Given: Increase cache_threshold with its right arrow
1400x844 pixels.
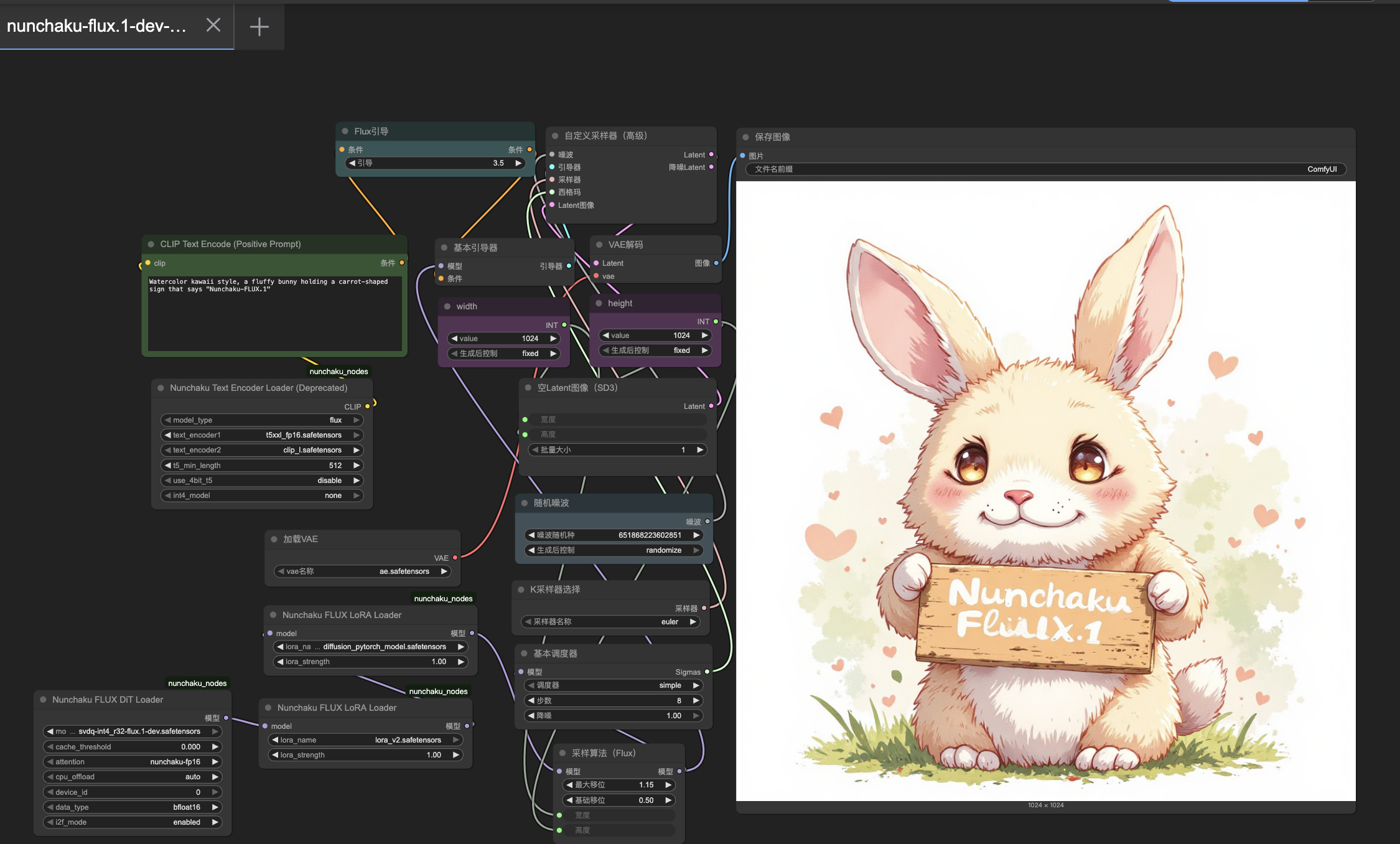Looking at the screenshot, I should pos(215,747).
